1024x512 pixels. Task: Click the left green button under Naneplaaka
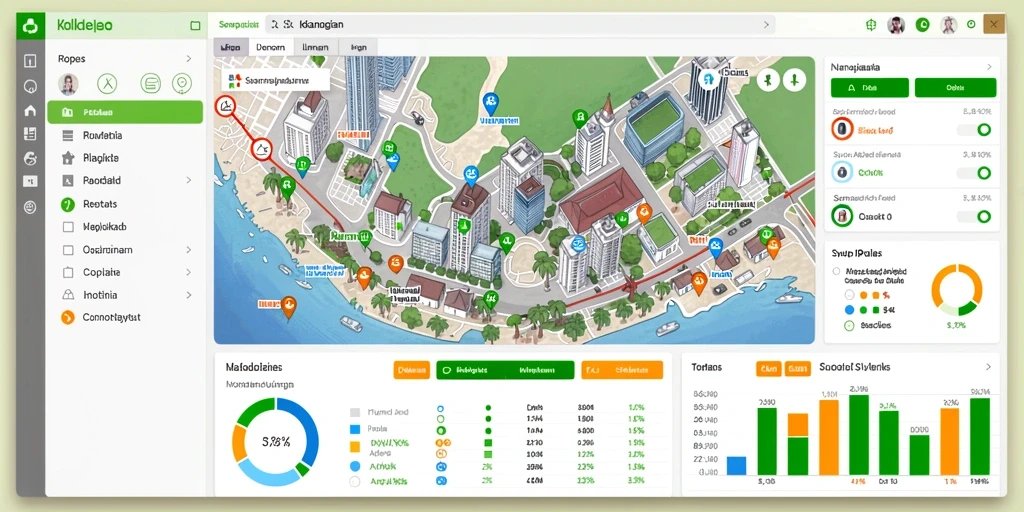click(x=869, y=88)
